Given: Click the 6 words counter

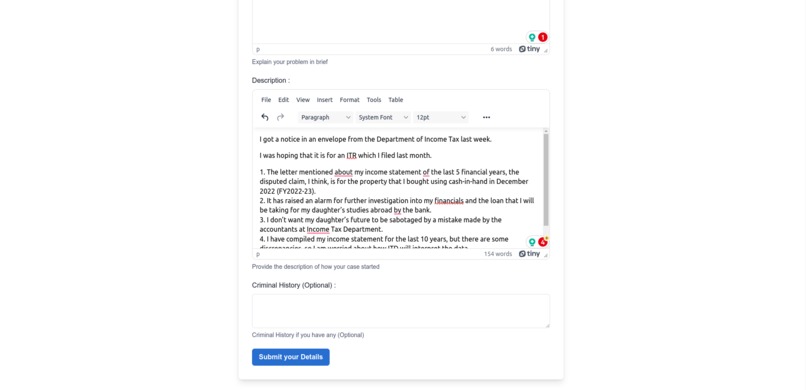Looking at the screenshot, I should point(501,49).
